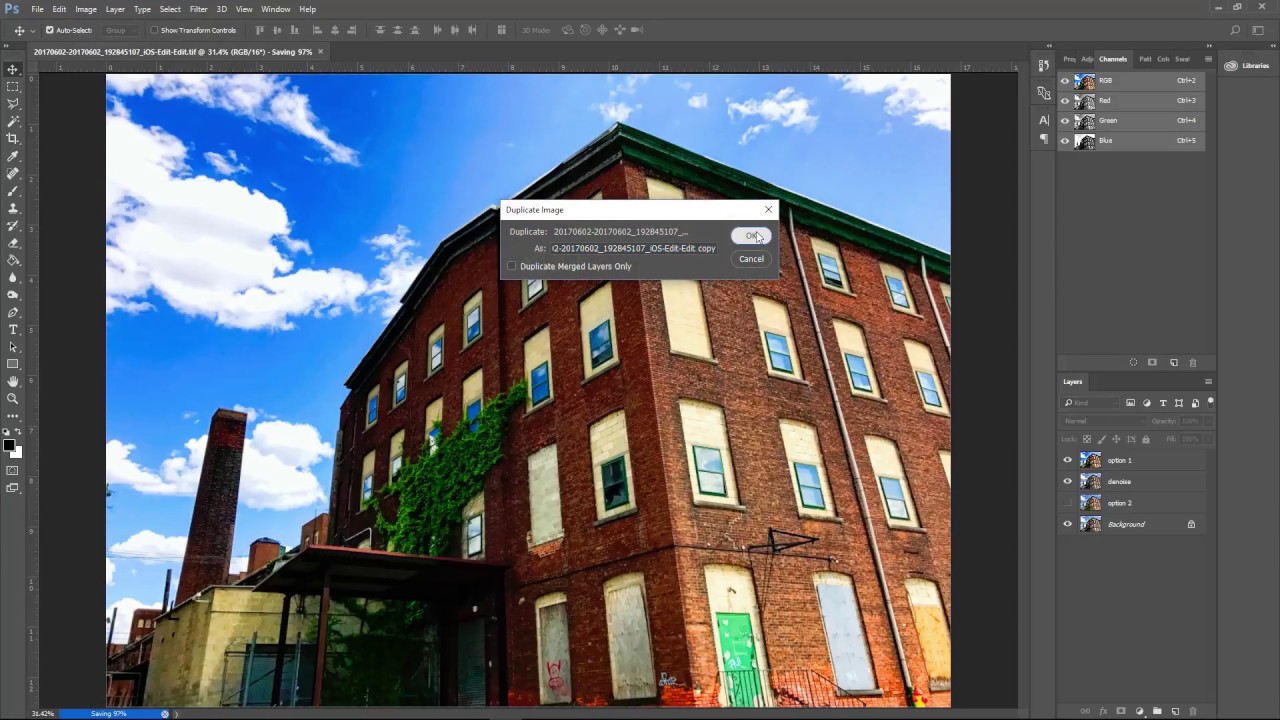Load channel as selection icon
This screenshot has height=720, width=1280.
pyautogui.click(x=1133, y=362)
